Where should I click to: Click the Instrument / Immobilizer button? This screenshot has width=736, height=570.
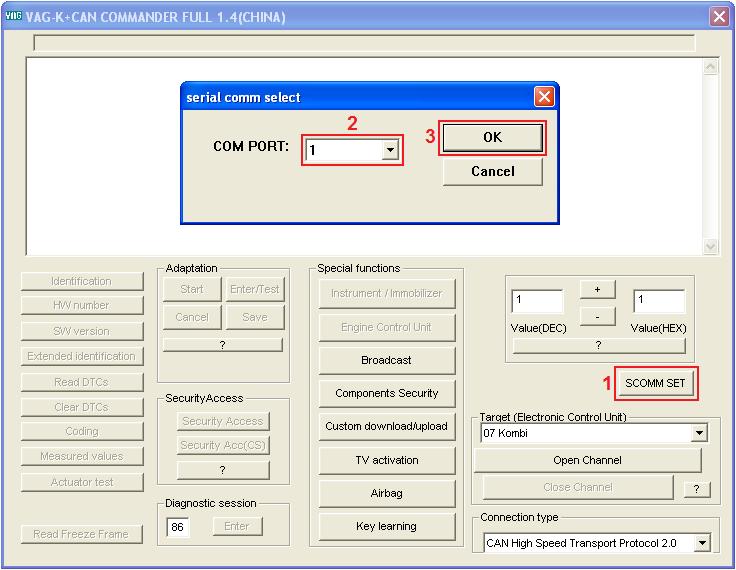386,293
